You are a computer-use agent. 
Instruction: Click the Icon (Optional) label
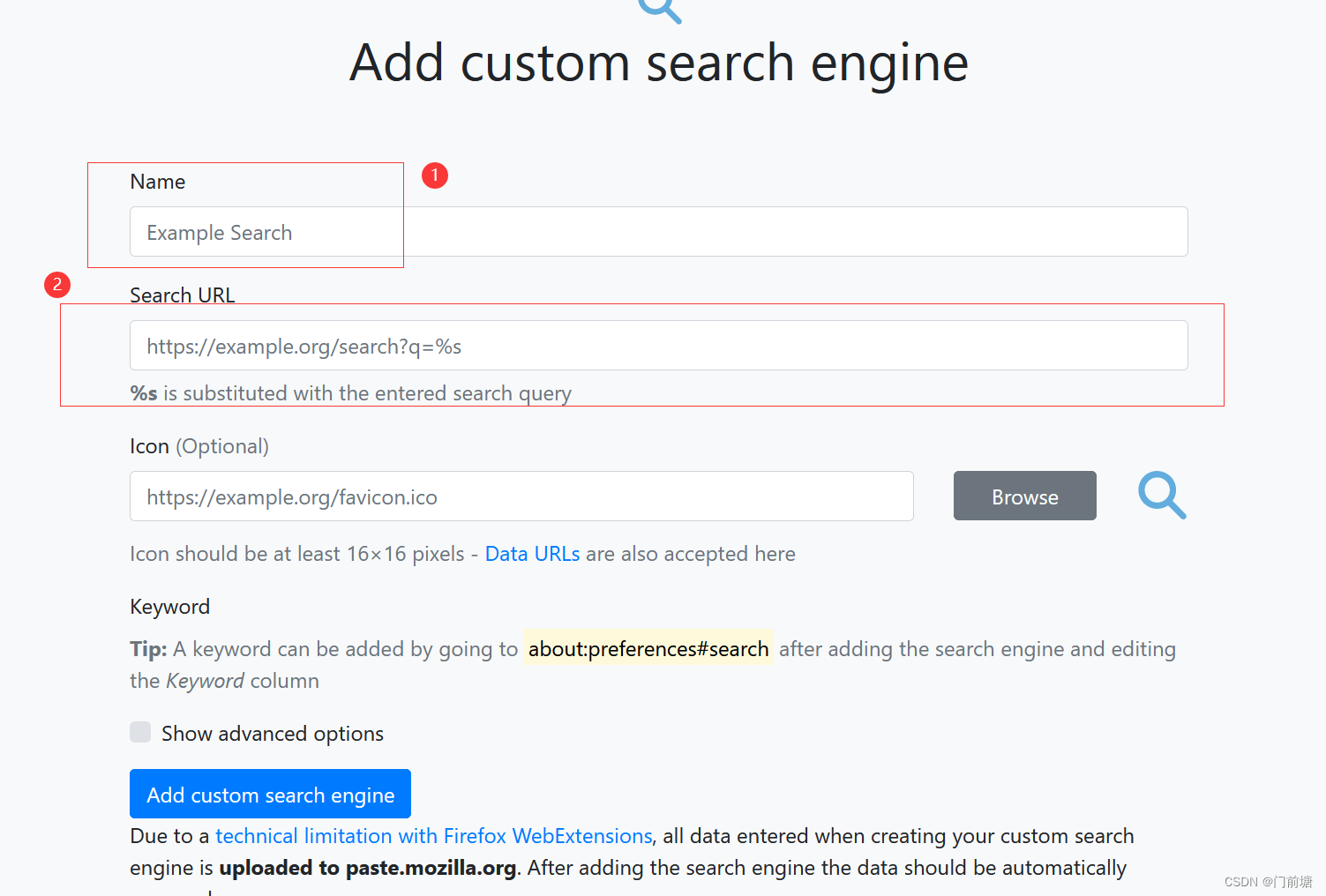tap(199, 446)
